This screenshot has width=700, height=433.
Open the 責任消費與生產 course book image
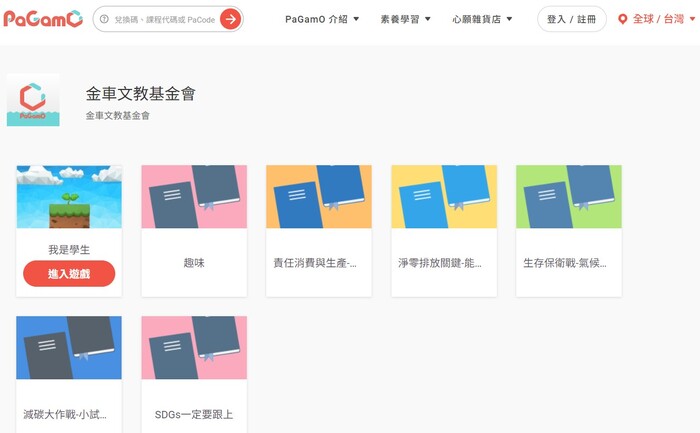pyautogui.click(x=319, y=196)
